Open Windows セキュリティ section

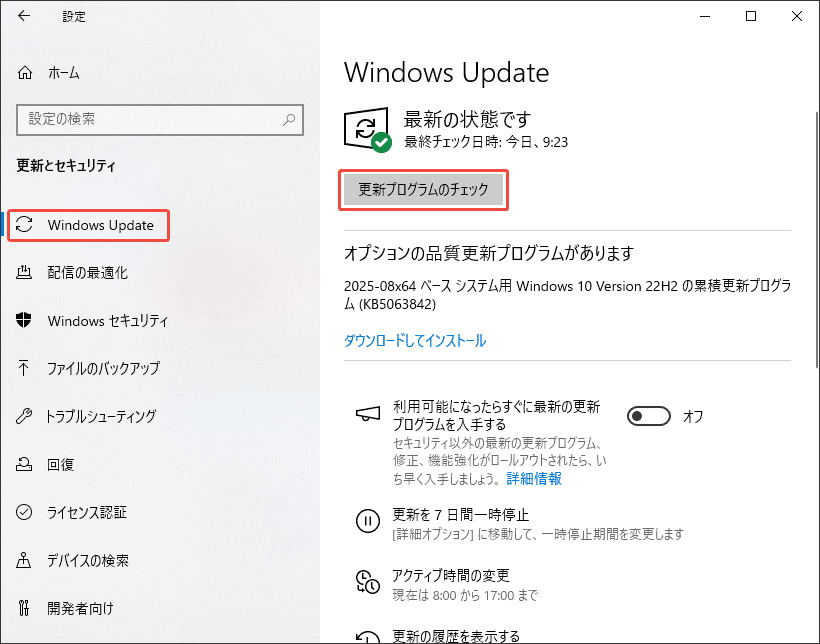(x=108, y=321)
